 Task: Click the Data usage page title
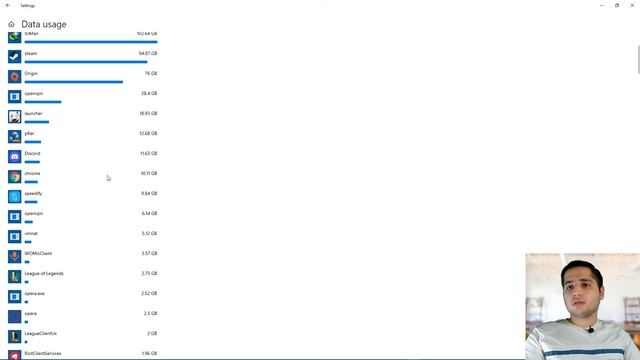tap(44, 24)
